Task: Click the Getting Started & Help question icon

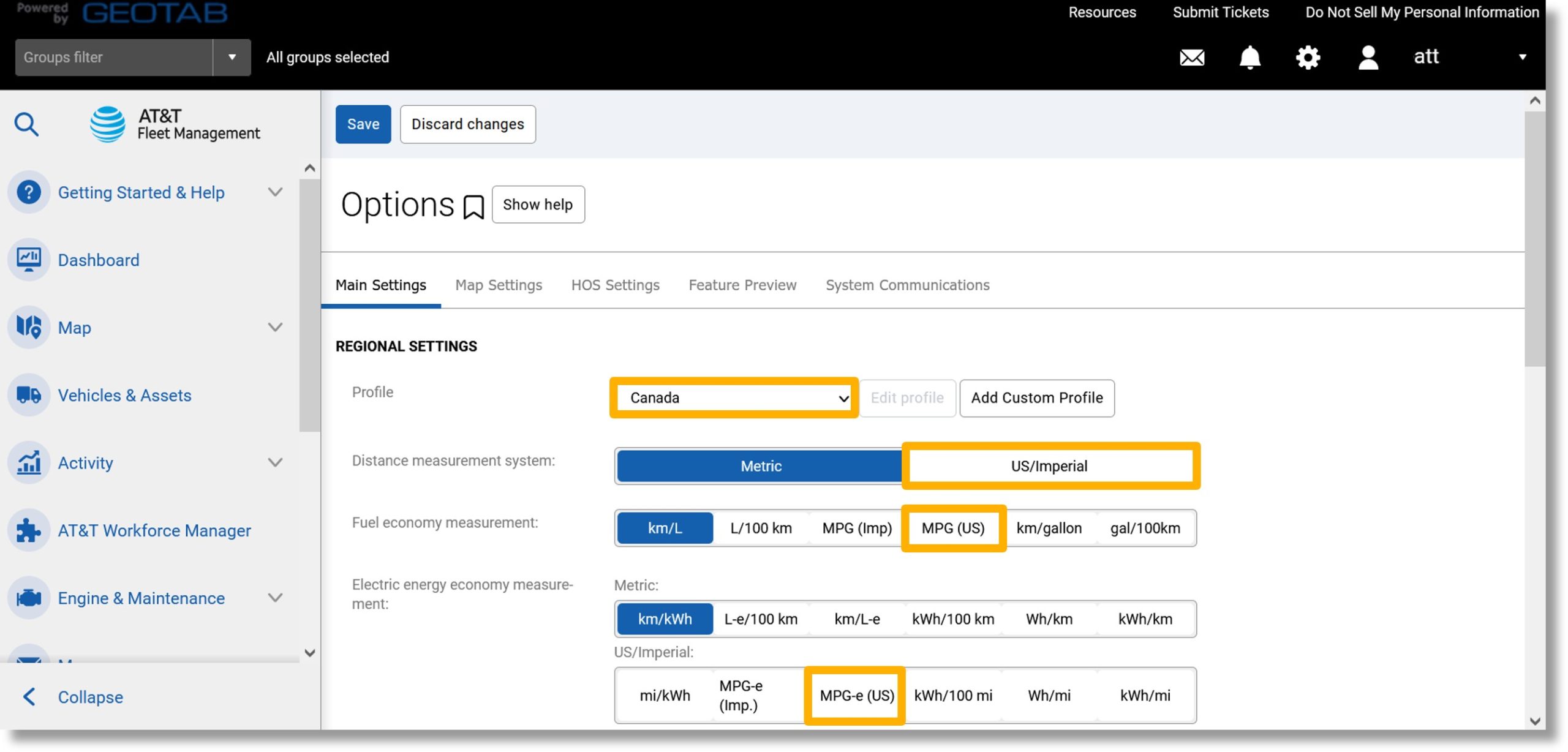Action: [29, 192]
